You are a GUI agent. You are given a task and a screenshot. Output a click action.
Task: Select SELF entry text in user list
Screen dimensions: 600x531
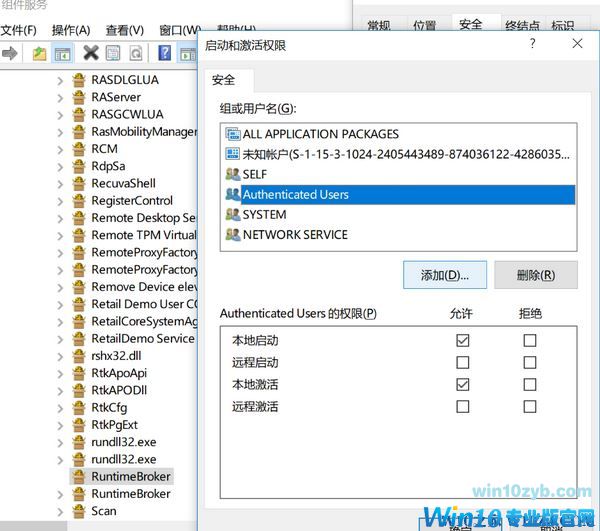[x=254, y=174]
